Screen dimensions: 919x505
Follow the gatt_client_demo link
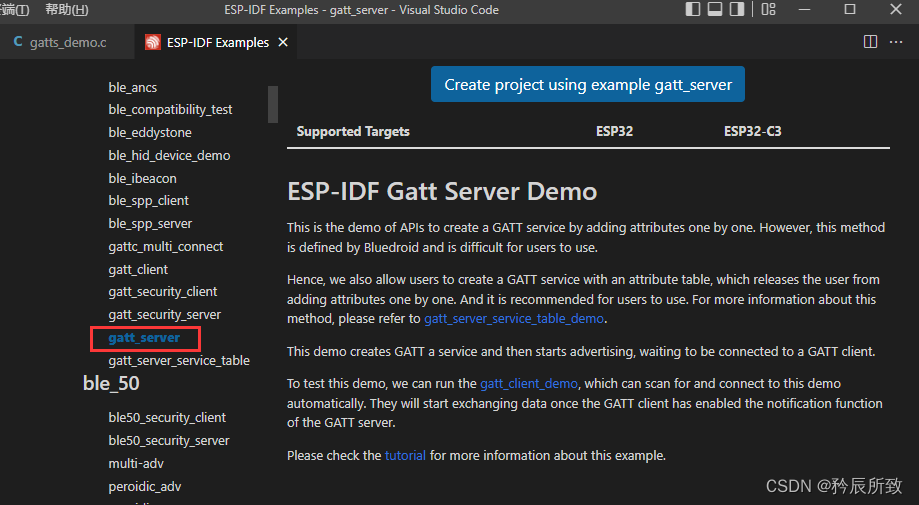coord(529,383)
